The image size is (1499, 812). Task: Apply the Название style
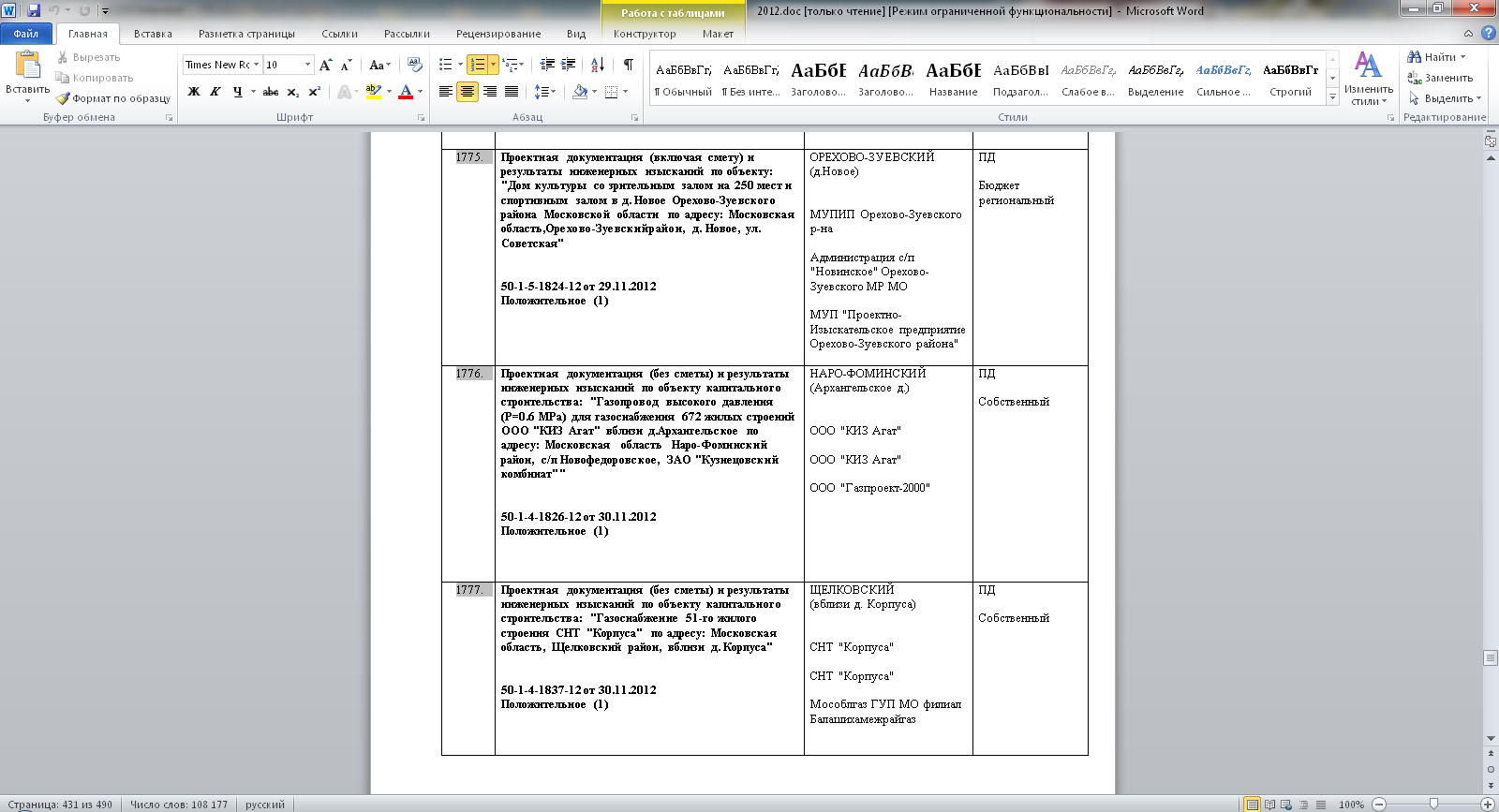point(953,79)
